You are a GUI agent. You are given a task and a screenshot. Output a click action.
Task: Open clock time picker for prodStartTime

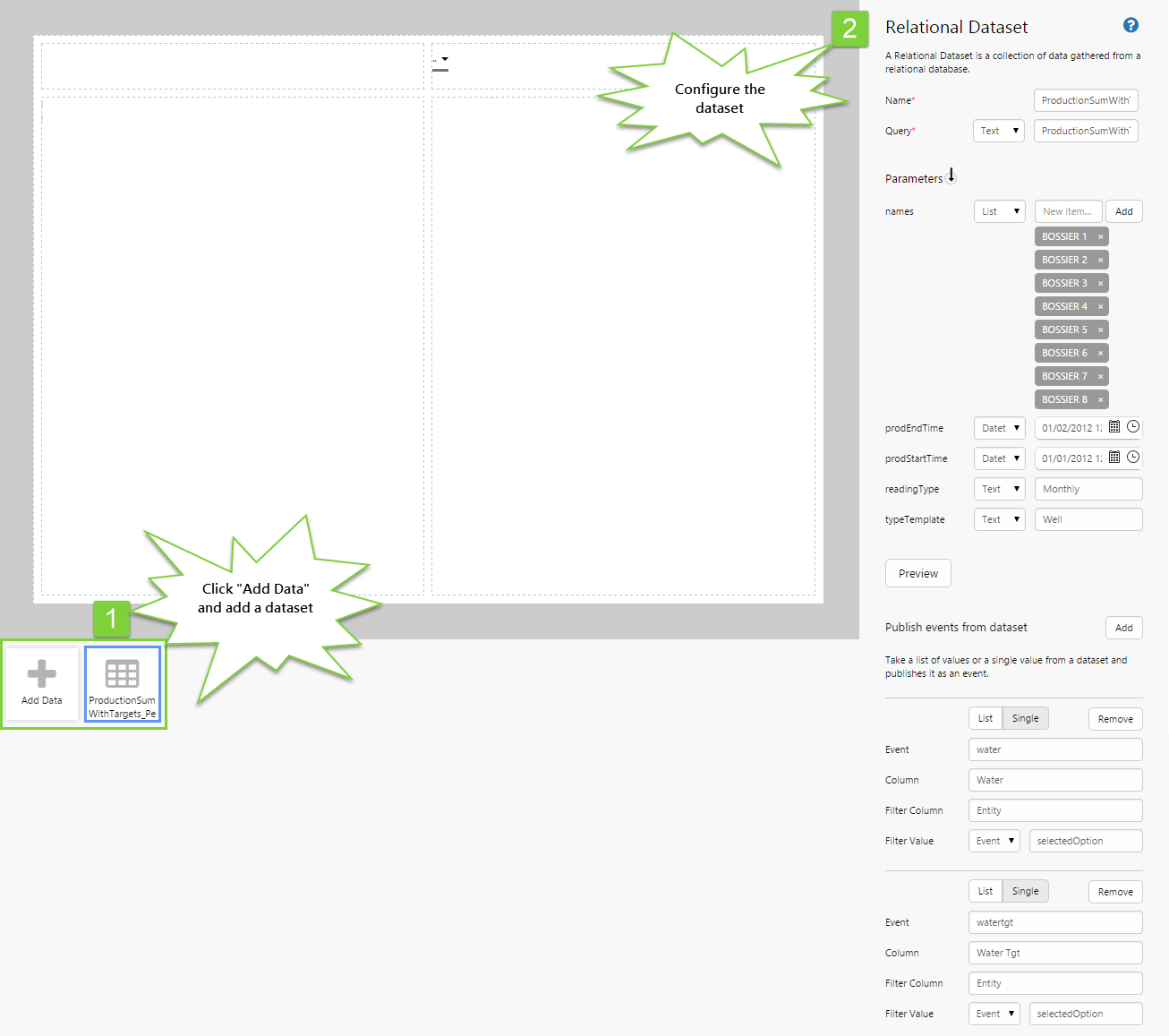click(1133, 458)
